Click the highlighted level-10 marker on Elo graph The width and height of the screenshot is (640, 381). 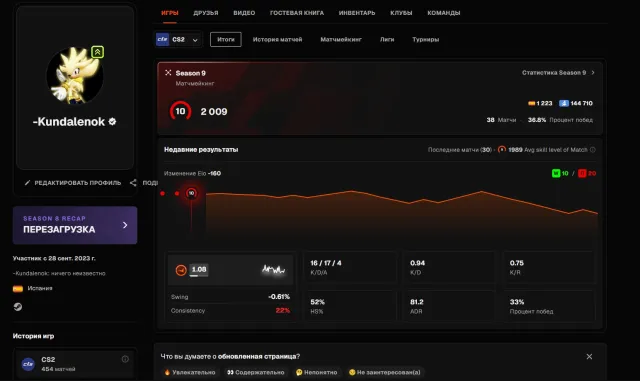(x=191, y=193)
